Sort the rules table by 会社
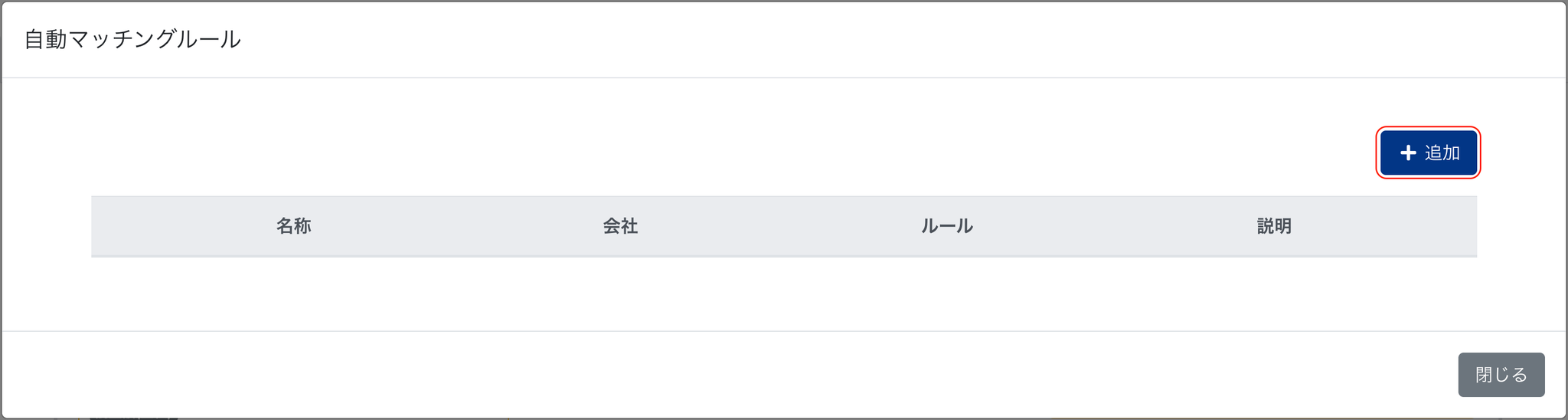Image resolution: width=1568 pixels, height=420 pixels. coord(620,226)
